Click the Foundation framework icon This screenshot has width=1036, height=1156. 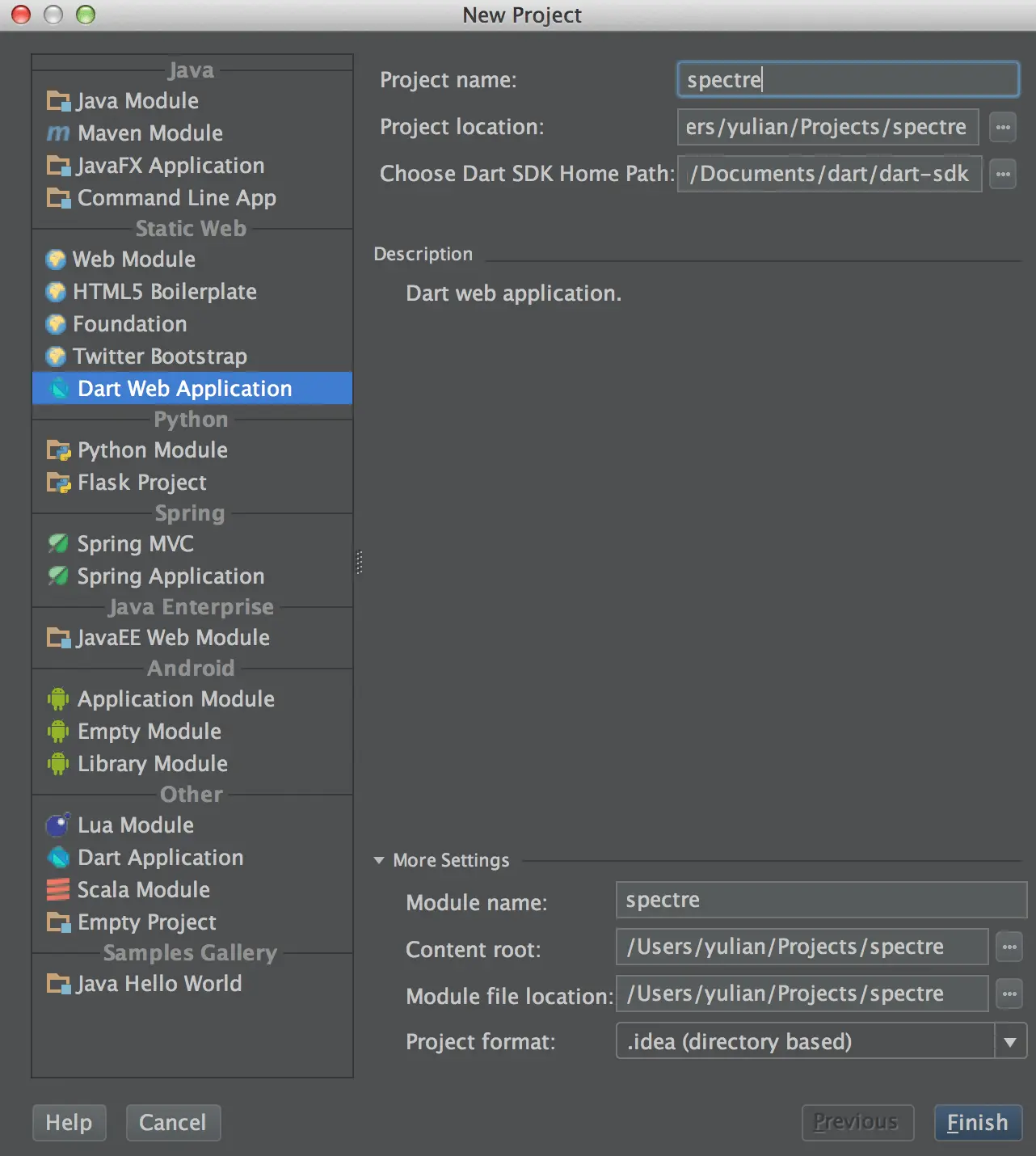click(x=55, y=324)
